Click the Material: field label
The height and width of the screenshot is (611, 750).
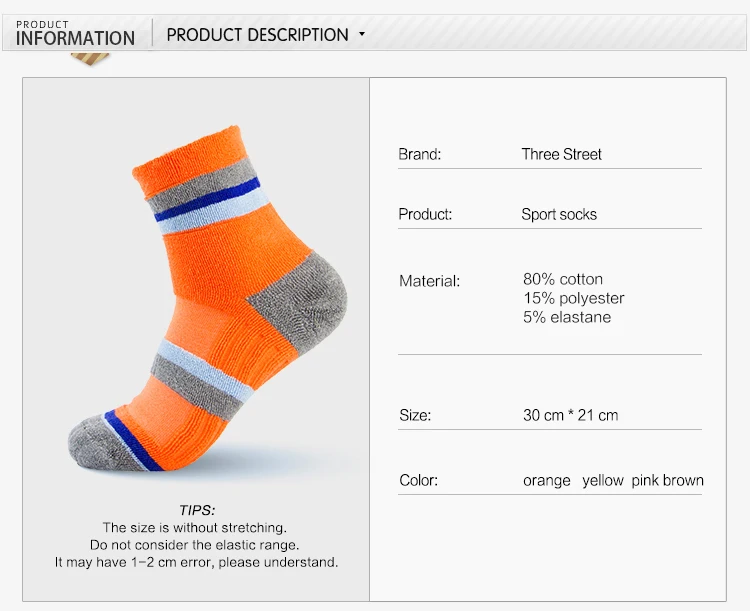[429, 281]
